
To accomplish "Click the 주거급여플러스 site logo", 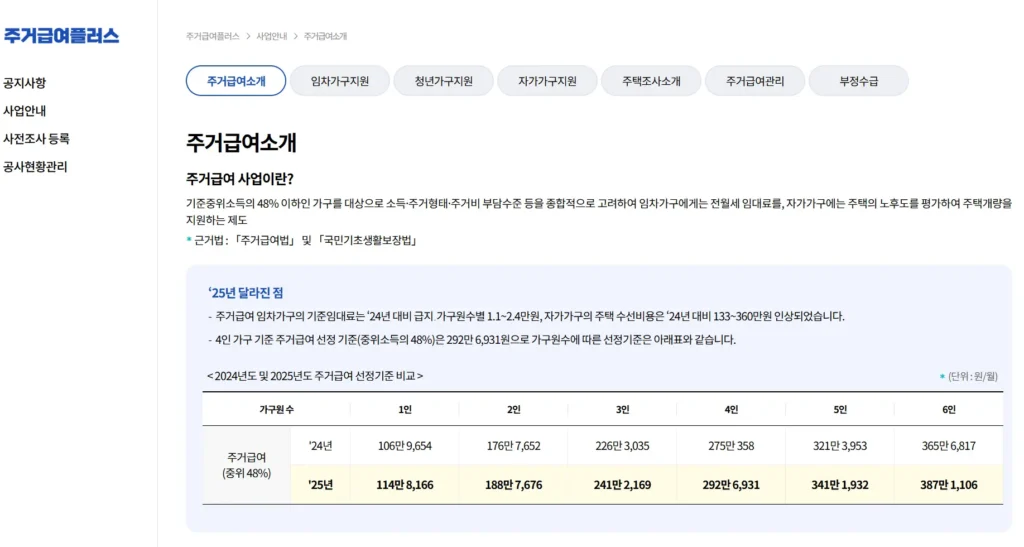I will click(x=61, y=36).
